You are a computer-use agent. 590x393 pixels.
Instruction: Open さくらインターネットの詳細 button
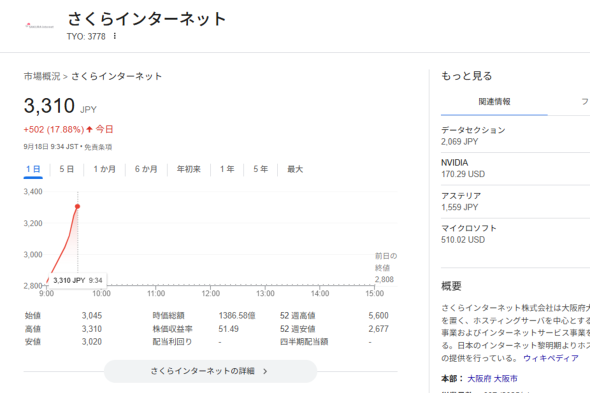pos(210,371)
